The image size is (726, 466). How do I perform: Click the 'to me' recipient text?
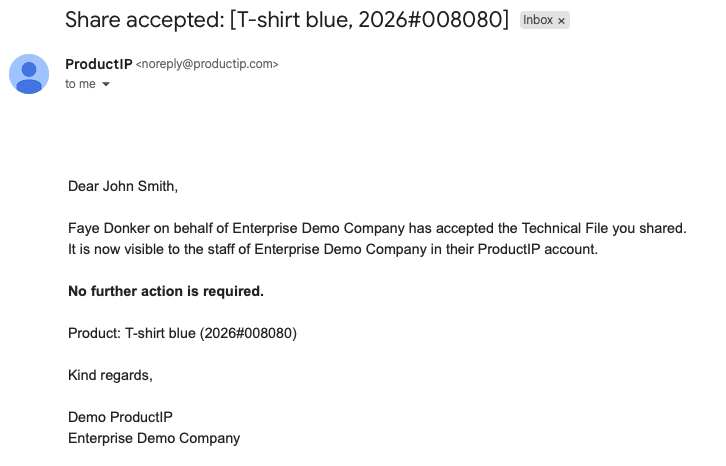click(80, 84)
